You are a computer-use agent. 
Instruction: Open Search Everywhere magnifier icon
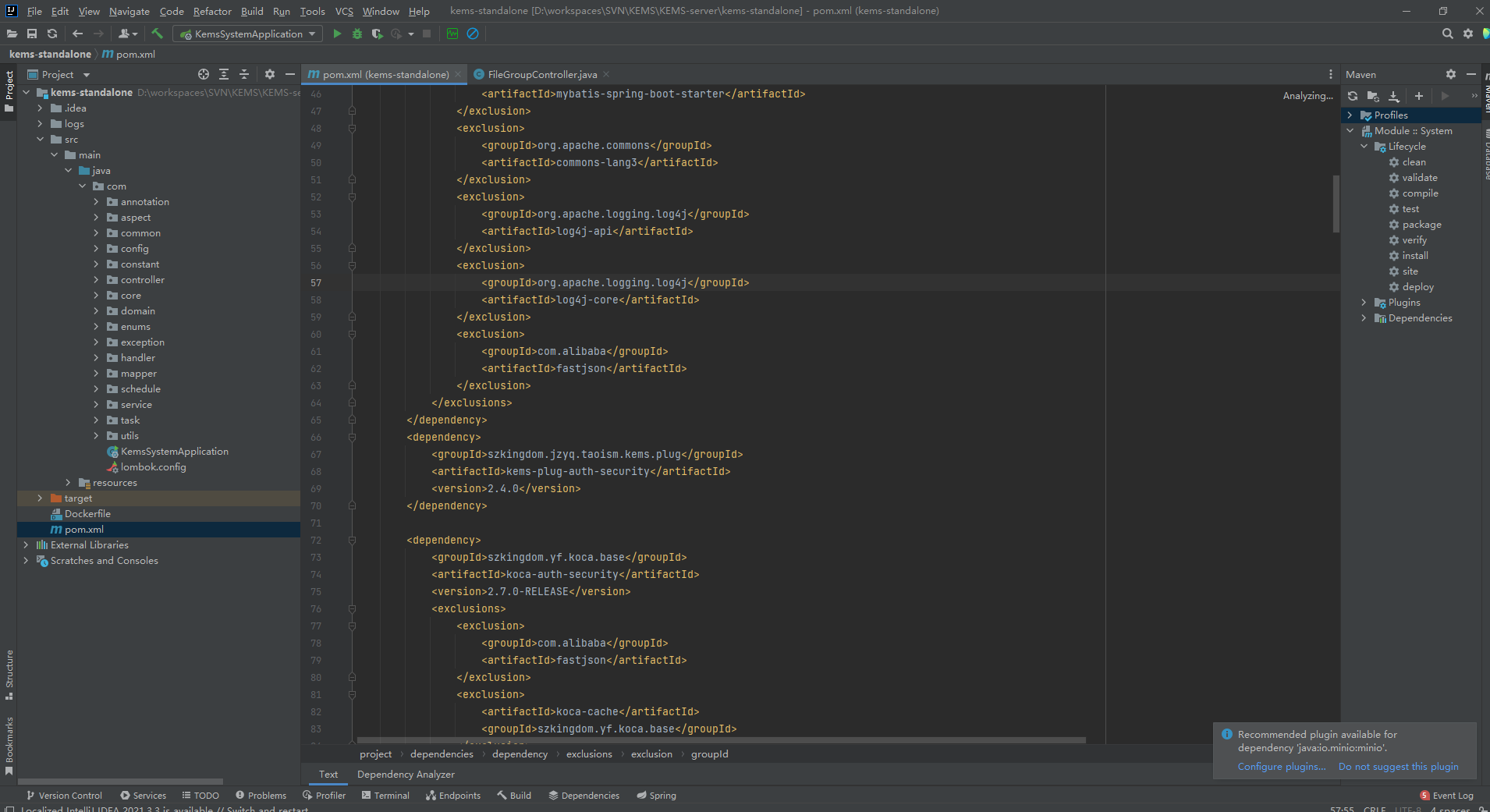[x=1448, y=34]
